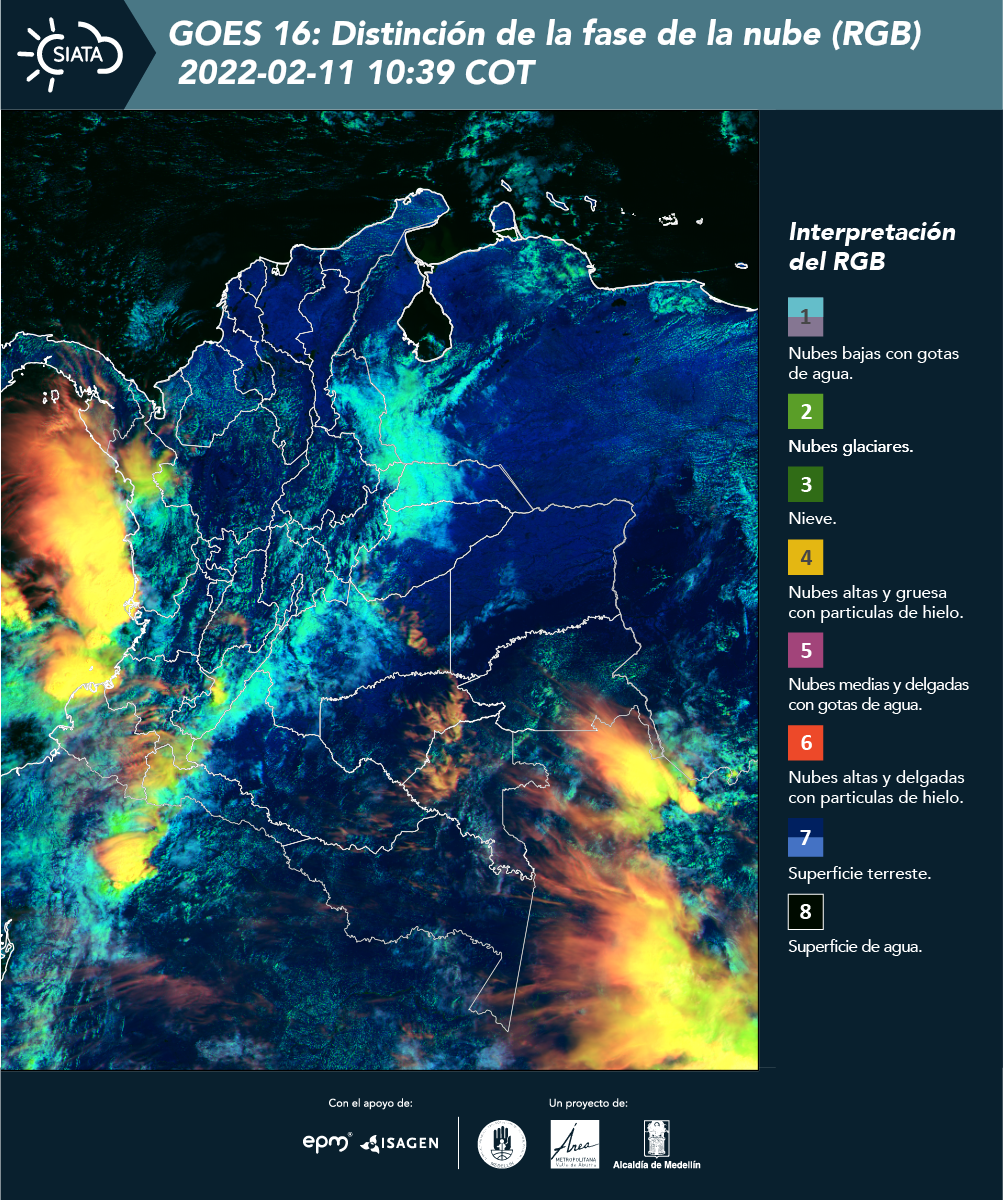The width and height of the screenshot is (1003, 1200).
Task: Select legend swatch 1 low water clouds
Action: [x=805, y=317]
